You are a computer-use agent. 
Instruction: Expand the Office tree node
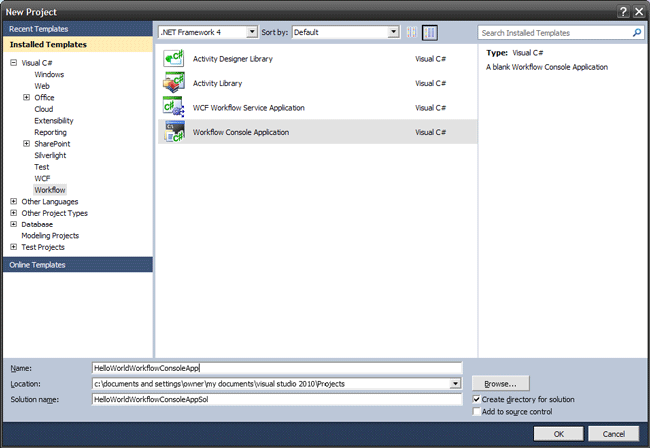(x=27, y=97)
